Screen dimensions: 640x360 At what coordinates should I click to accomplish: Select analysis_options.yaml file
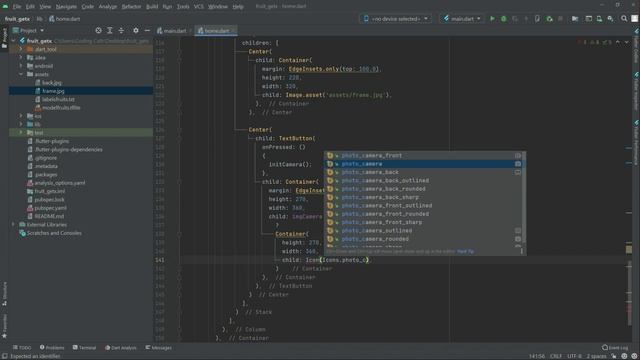pyautogui.click(x=60, y=183)
